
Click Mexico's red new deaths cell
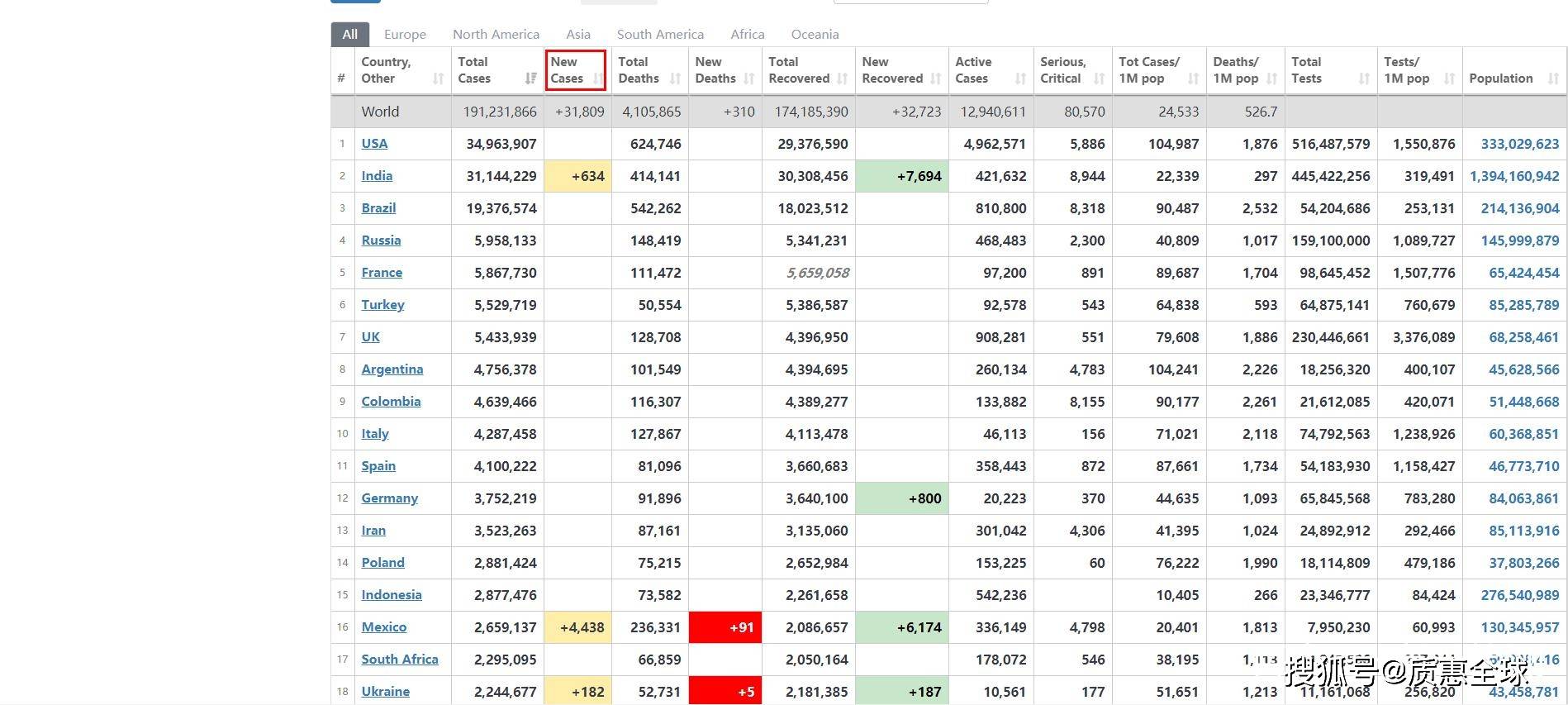[725, 627]
